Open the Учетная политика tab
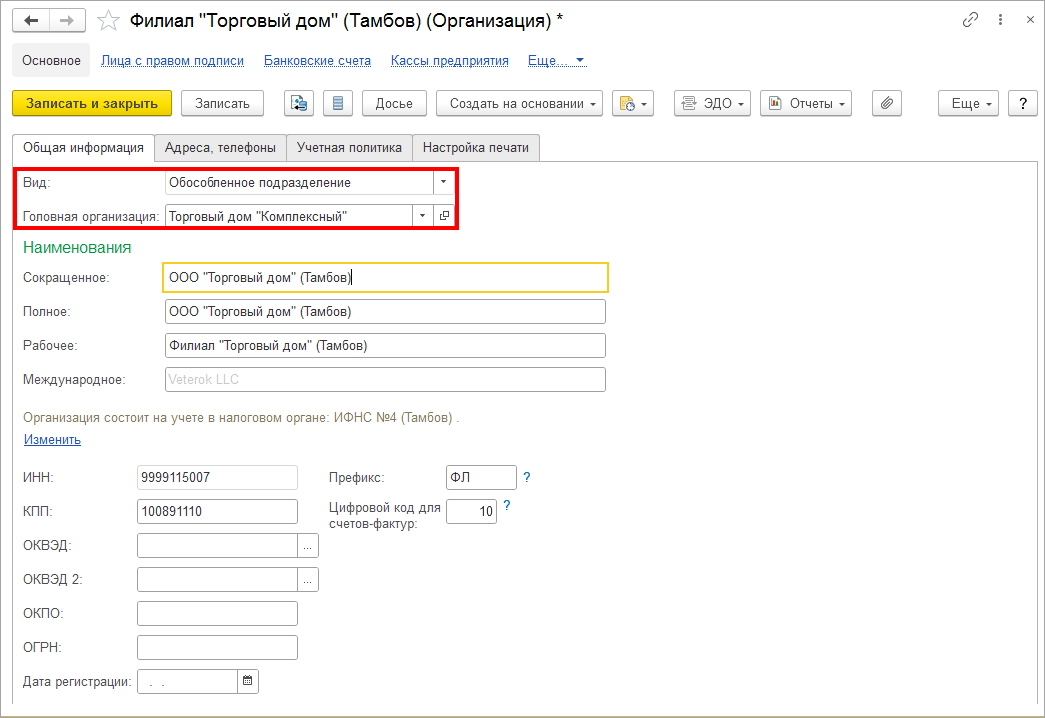The width and height of the screenshot is (1045, 718). (349, 147)
